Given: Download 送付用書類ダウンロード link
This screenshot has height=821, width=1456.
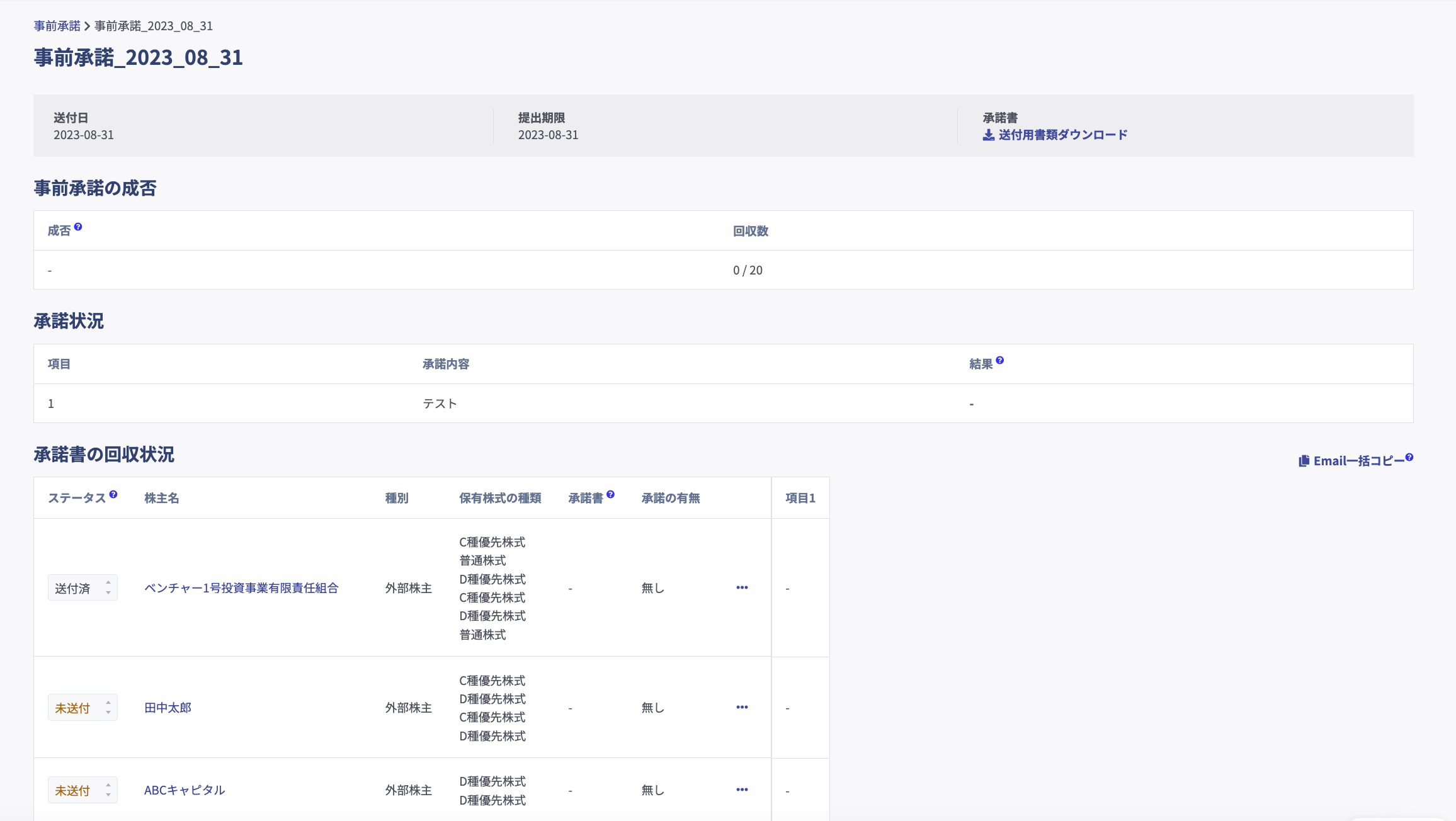Looking at the screenshot, I should click(1062, 135).
